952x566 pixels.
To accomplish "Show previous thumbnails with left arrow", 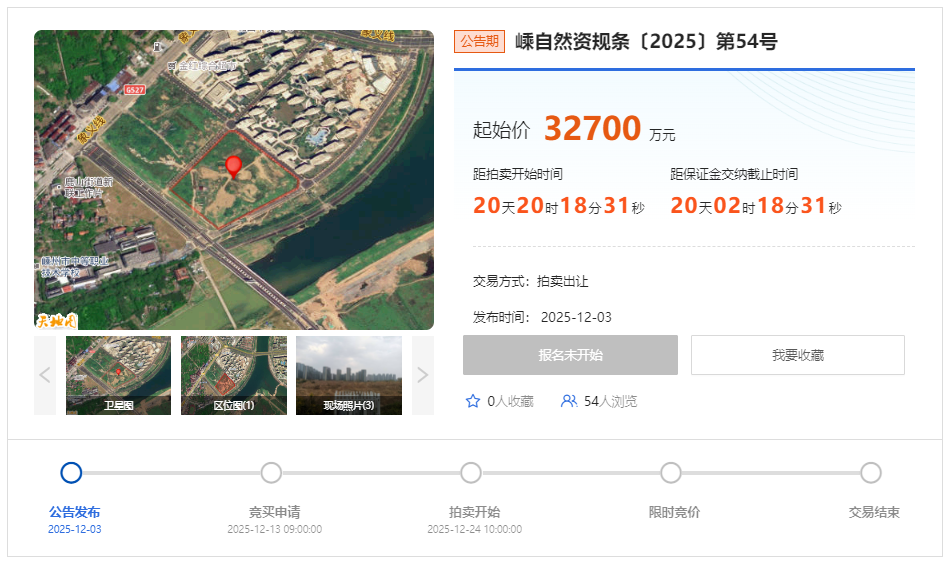I will 45,375.
